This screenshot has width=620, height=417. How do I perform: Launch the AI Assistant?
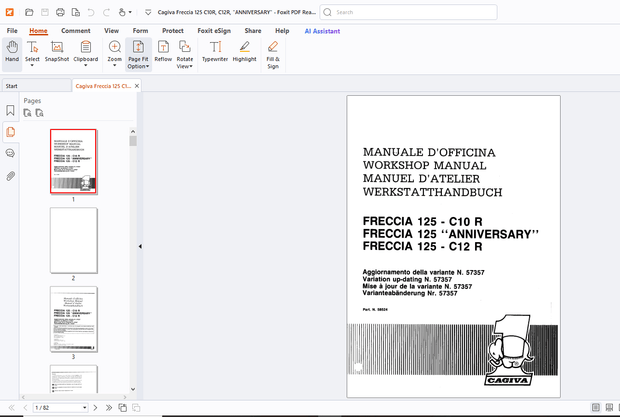[322, 31]
